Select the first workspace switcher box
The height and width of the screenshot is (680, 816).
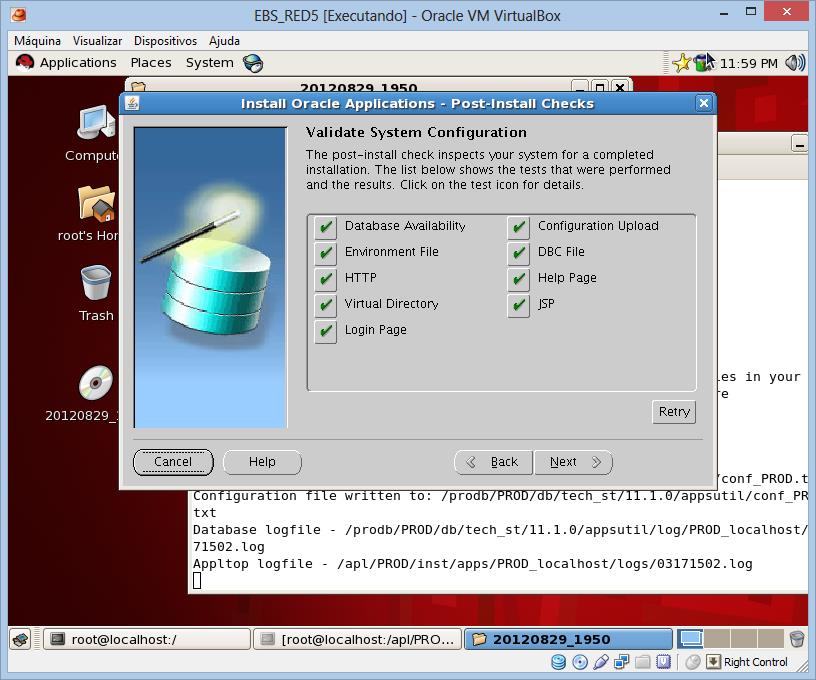[691, 639]
